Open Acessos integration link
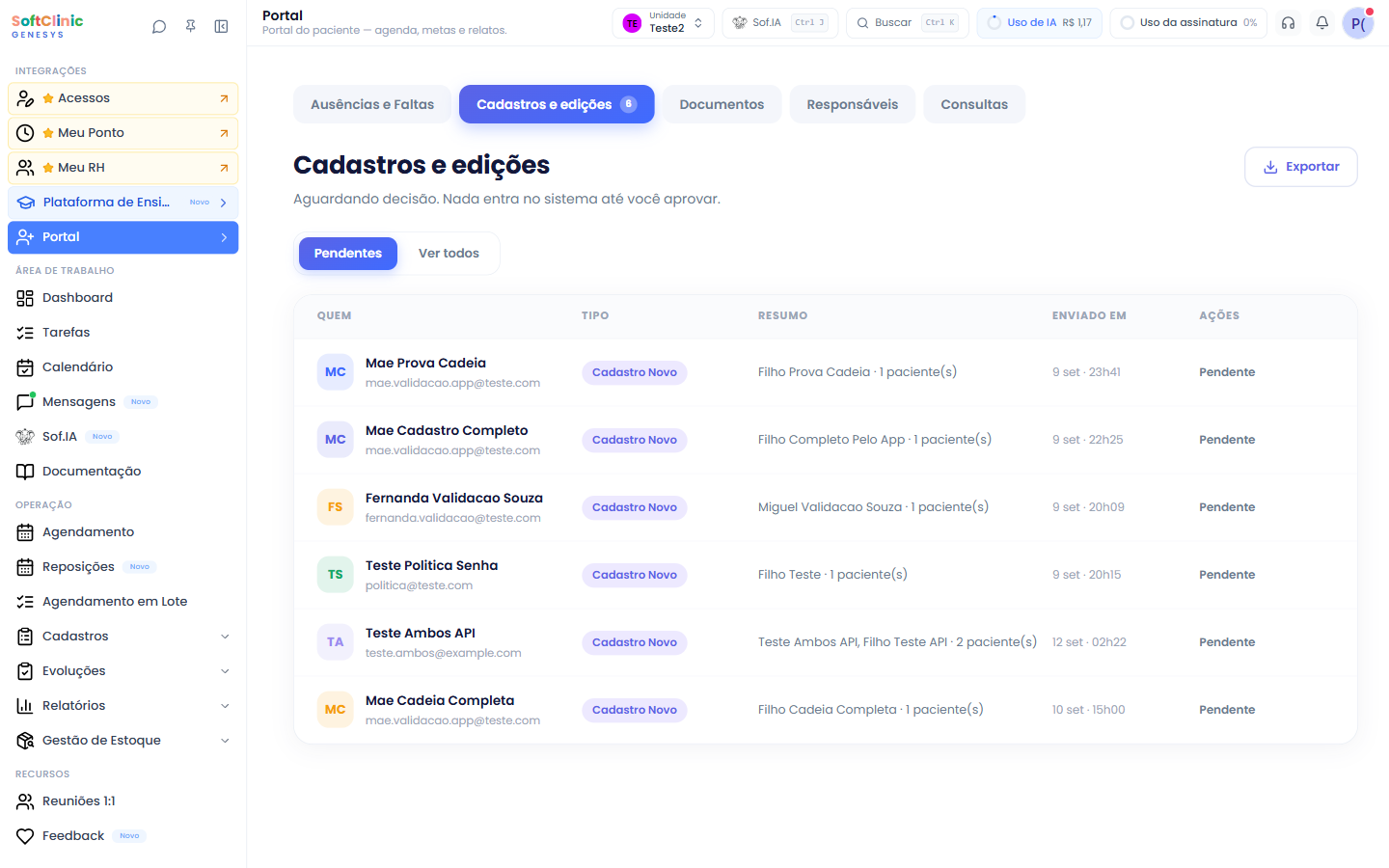The image size is (1389, 868). point(123,98)
